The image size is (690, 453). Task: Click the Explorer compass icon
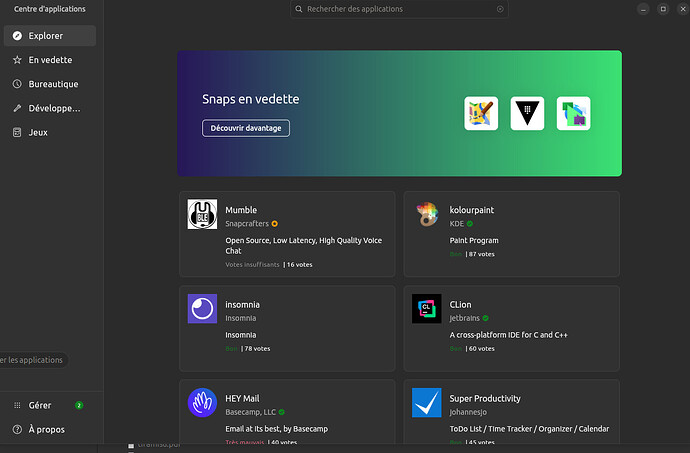click(17, 36)
